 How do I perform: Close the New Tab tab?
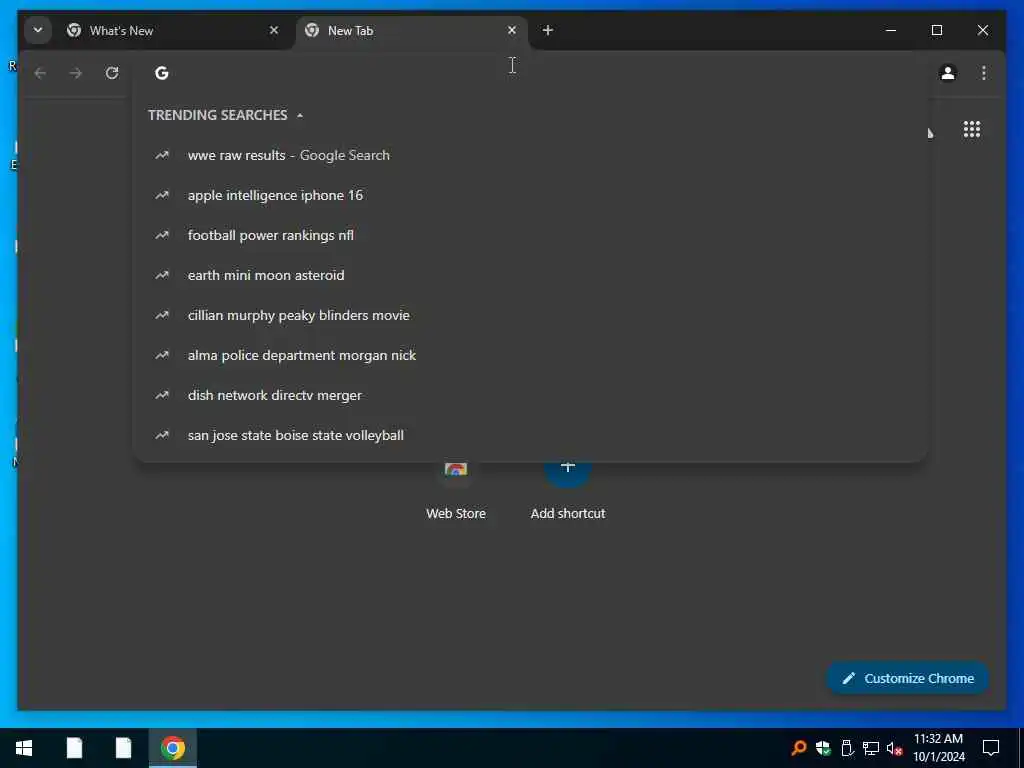(x=512, y=30)
